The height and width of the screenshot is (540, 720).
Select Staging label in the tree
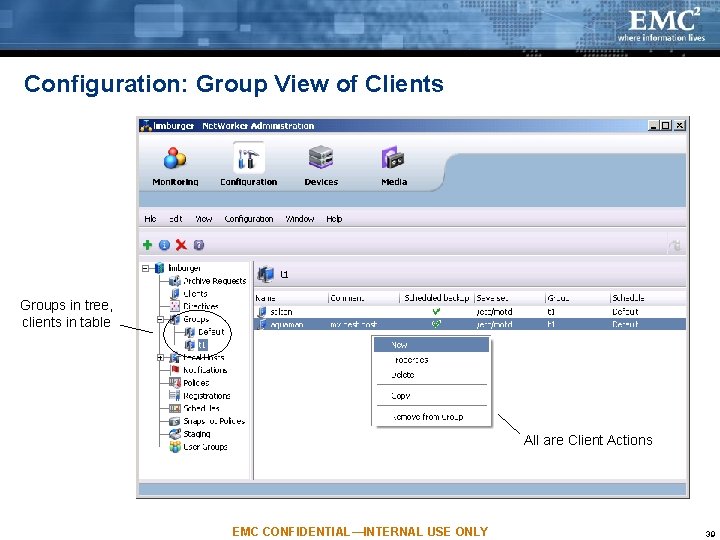[x=197, y=434]
